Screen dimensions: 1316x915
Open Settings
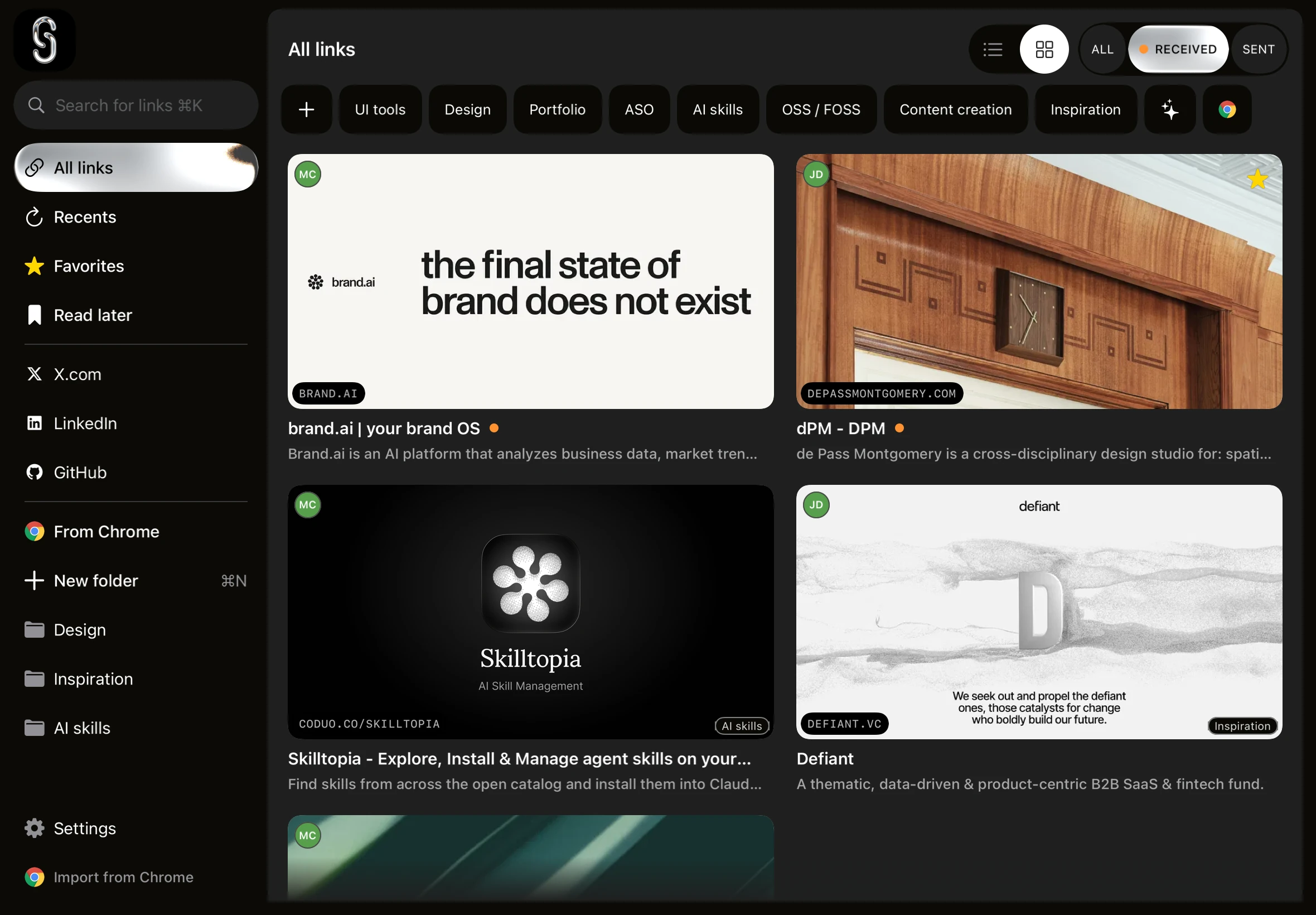click(x=136, y=828)
